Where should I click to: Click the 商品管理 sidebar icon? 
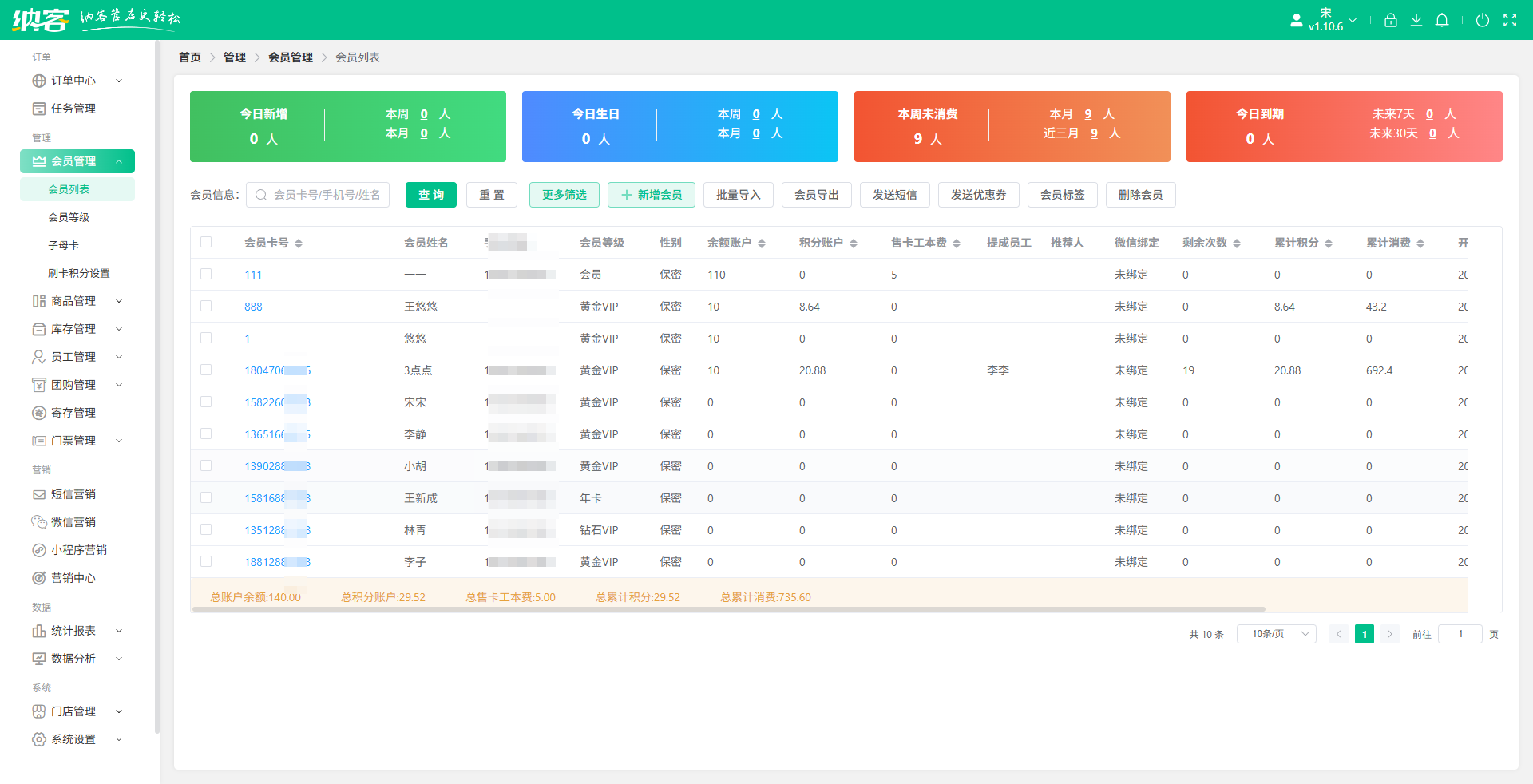39,301
